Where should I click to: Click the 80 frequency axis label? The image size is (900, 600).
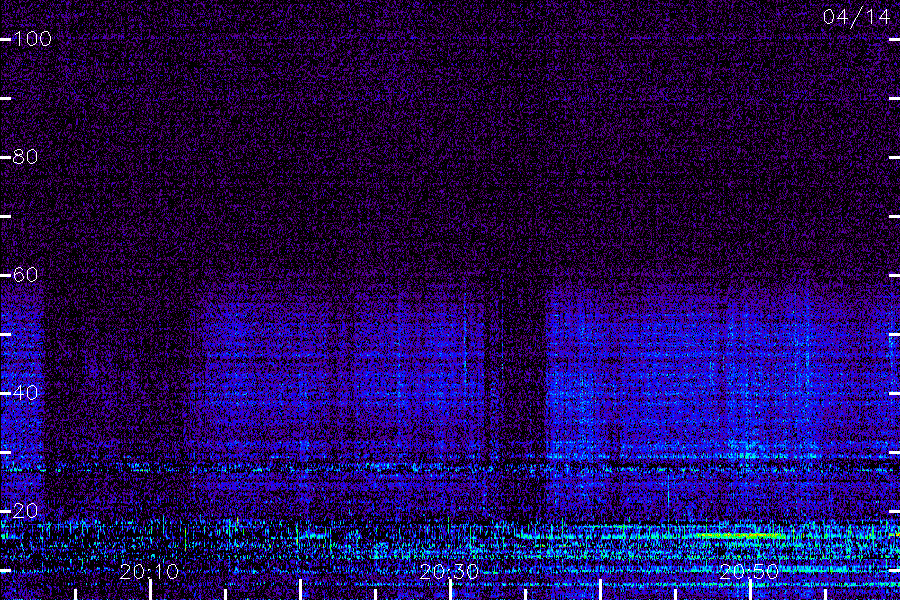click(25, 157)
